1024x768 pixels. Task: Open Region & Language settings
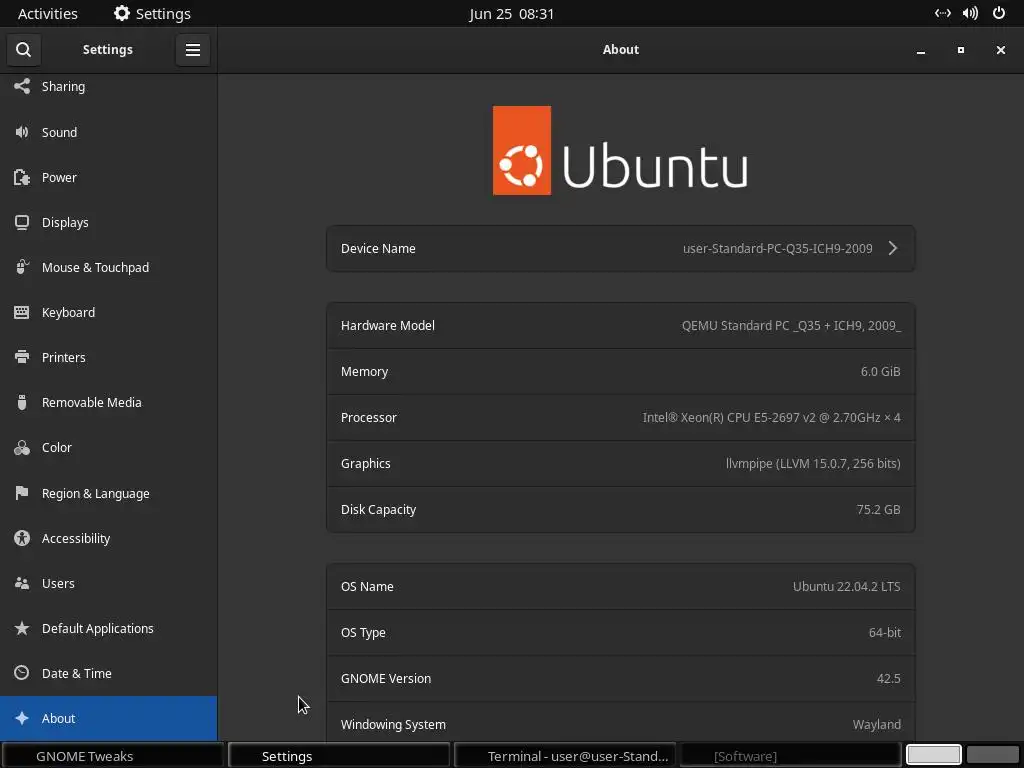click(108, 493)
